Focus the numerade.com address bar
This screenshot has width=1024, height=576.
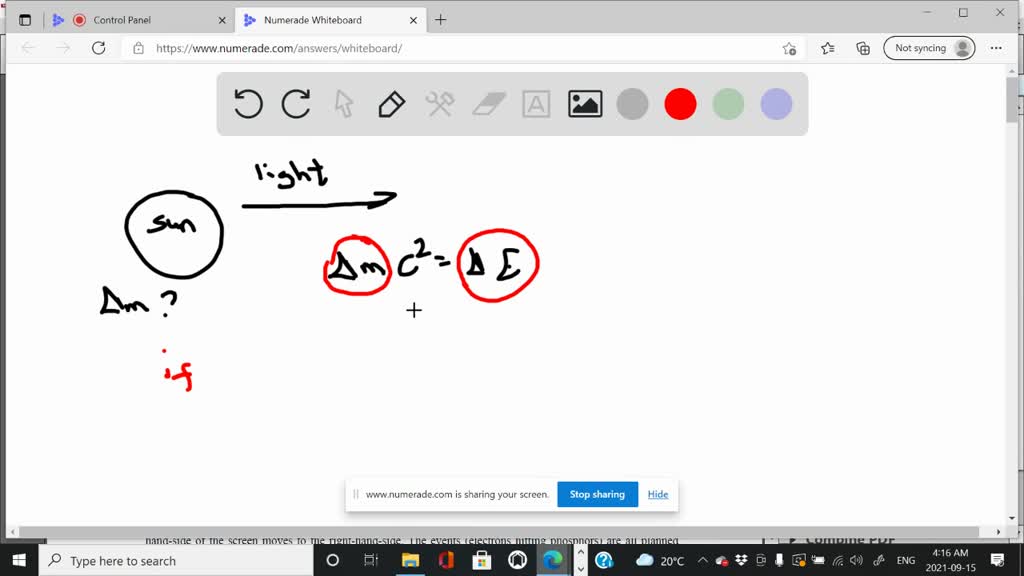tap(464, 48)
